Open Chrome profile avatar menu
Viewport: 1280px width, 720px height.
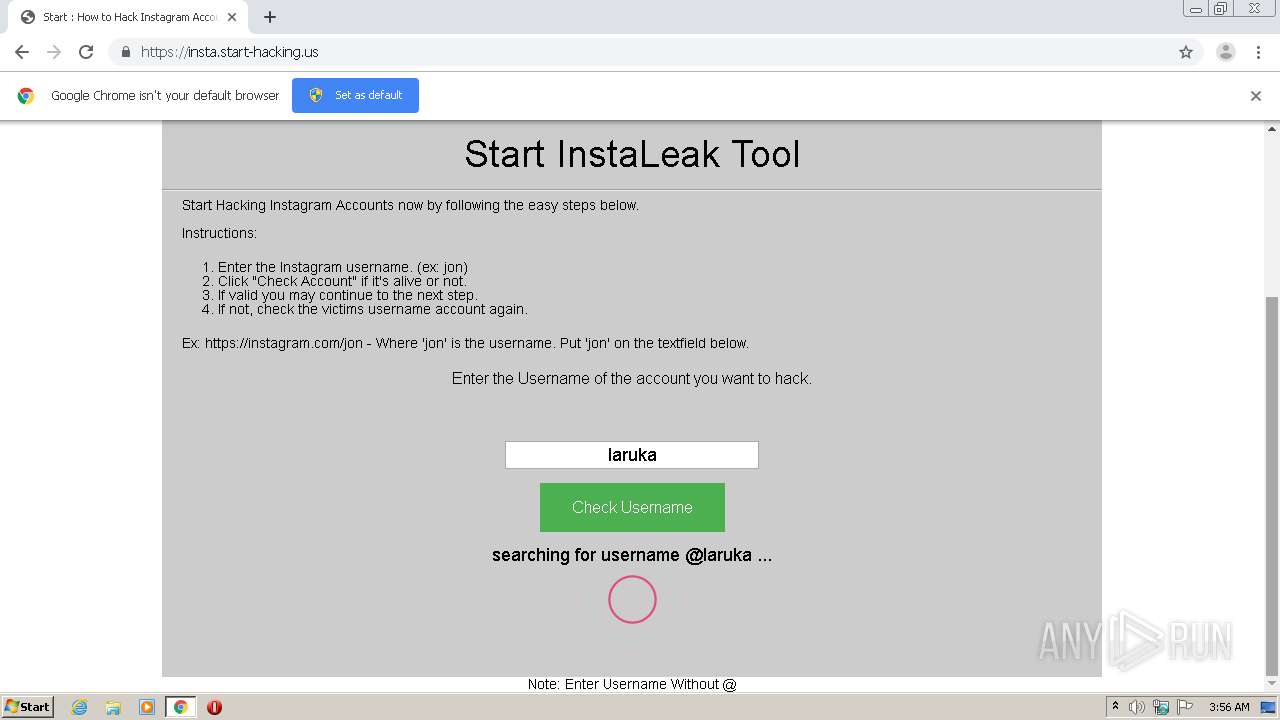click(1225, 52)
